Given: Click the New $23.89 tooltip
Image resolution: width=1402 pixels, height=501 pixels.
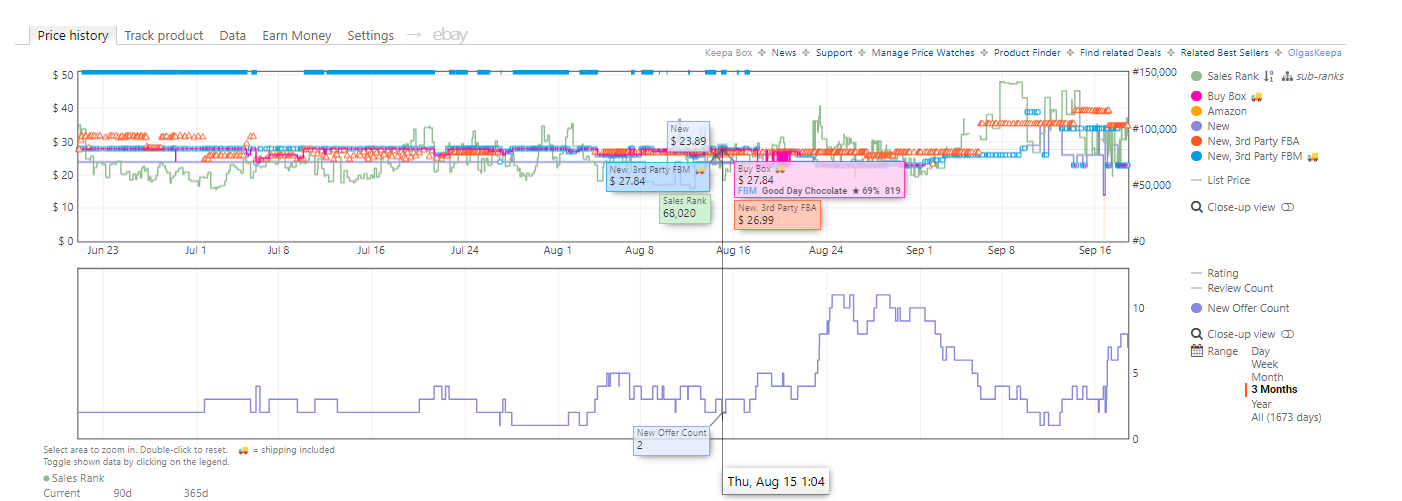Looking at the screenshot, I should pyautogui.click(x=688, y=135).
